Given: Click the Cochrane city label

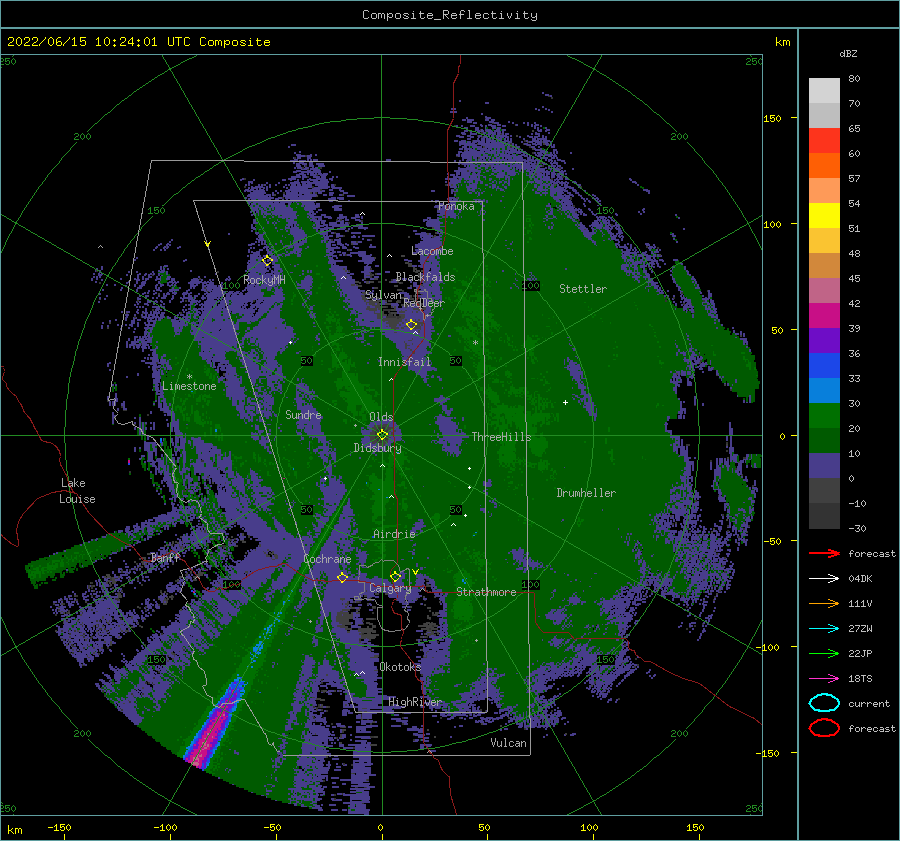Looking at the screenshot, I should (327, 559).
